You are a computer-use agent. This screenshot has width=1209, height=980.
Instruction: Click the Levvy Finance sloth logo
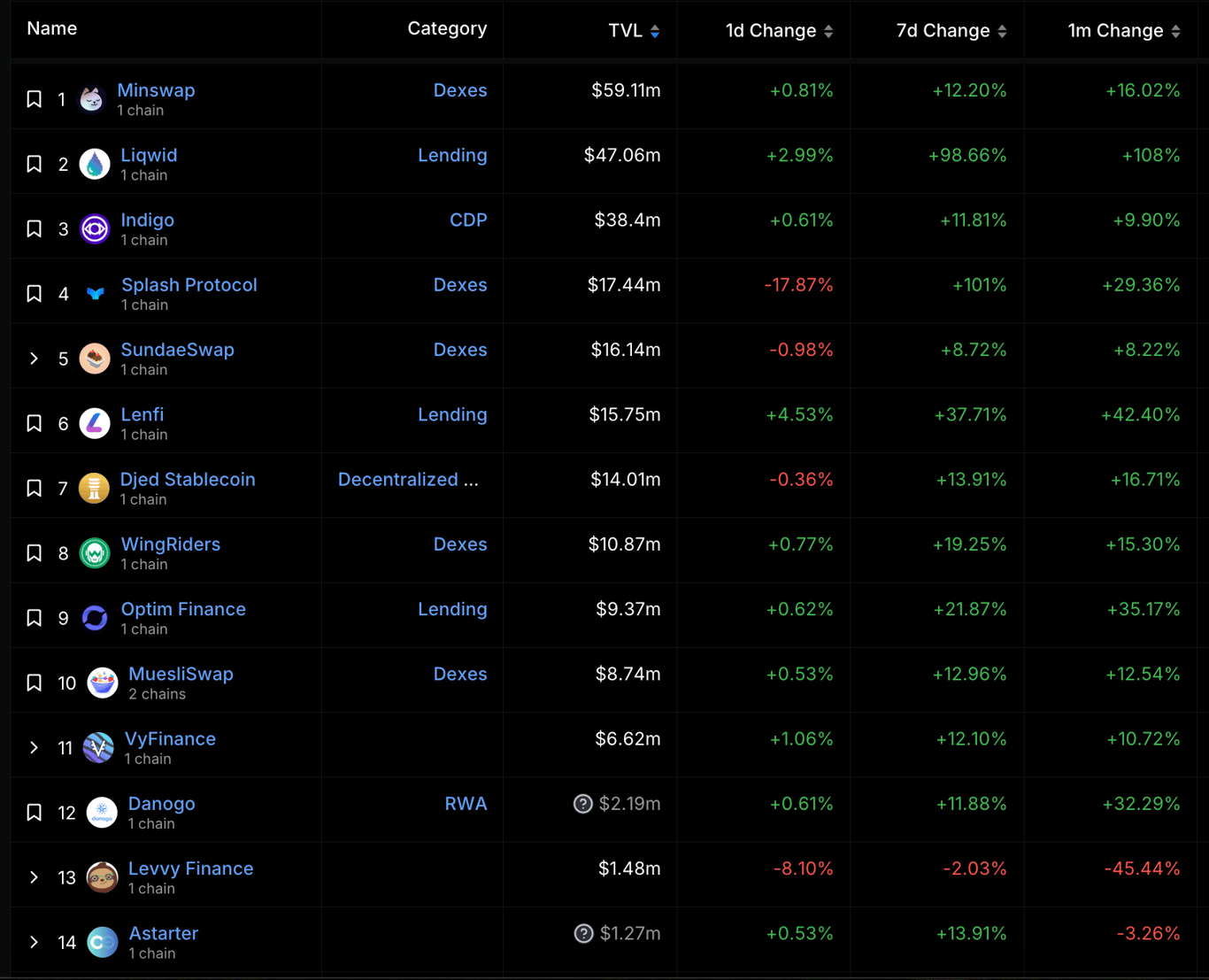tap(102, 877)
